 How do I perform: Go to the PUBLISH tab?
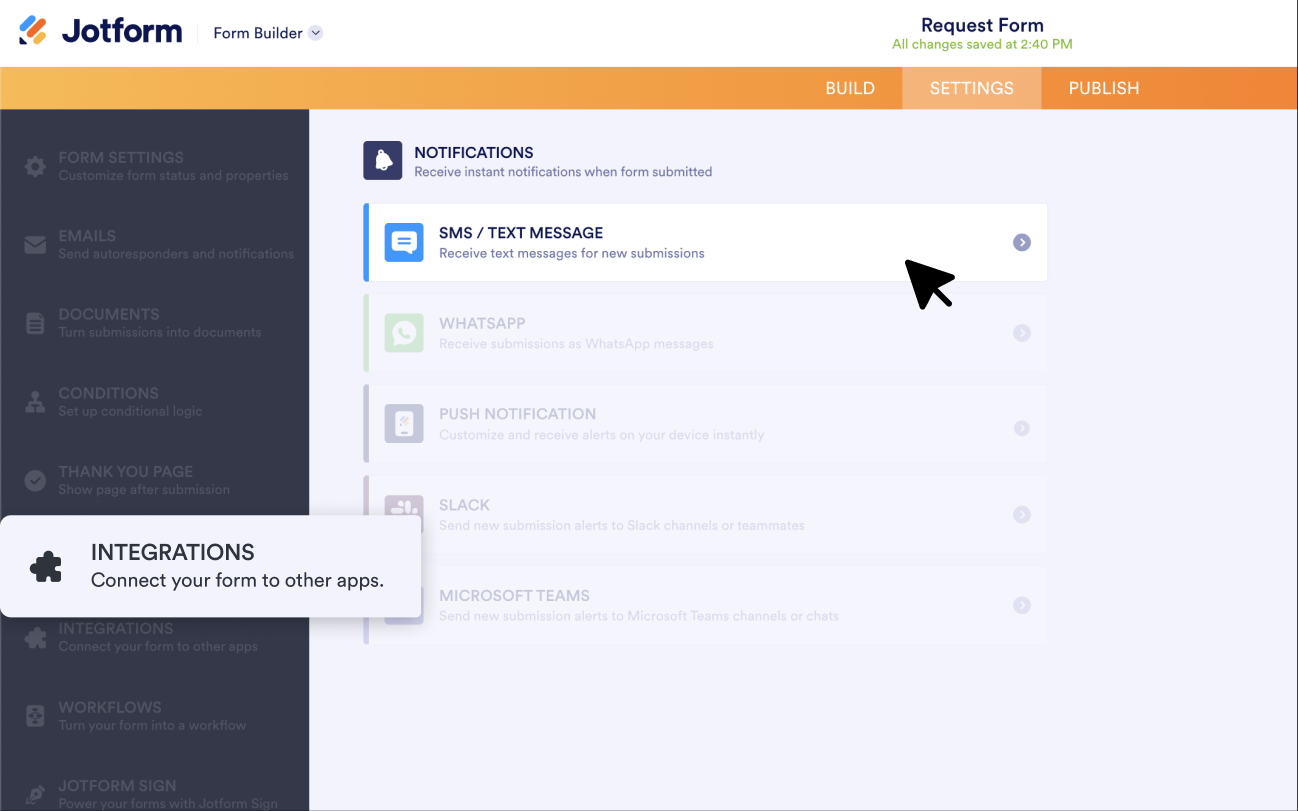(x=1104, y=88)
